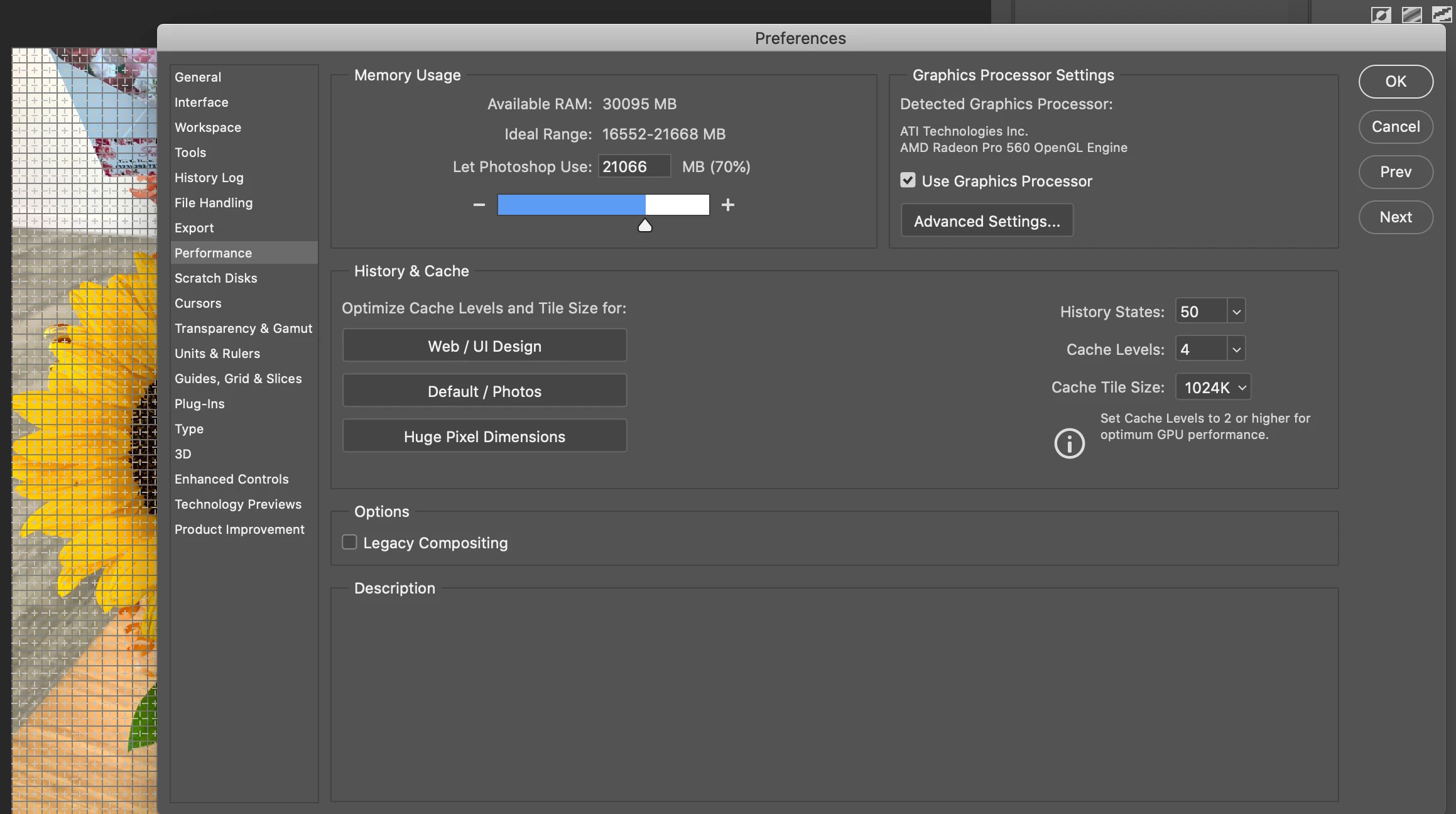Select Type preferences category

(244, 429)
